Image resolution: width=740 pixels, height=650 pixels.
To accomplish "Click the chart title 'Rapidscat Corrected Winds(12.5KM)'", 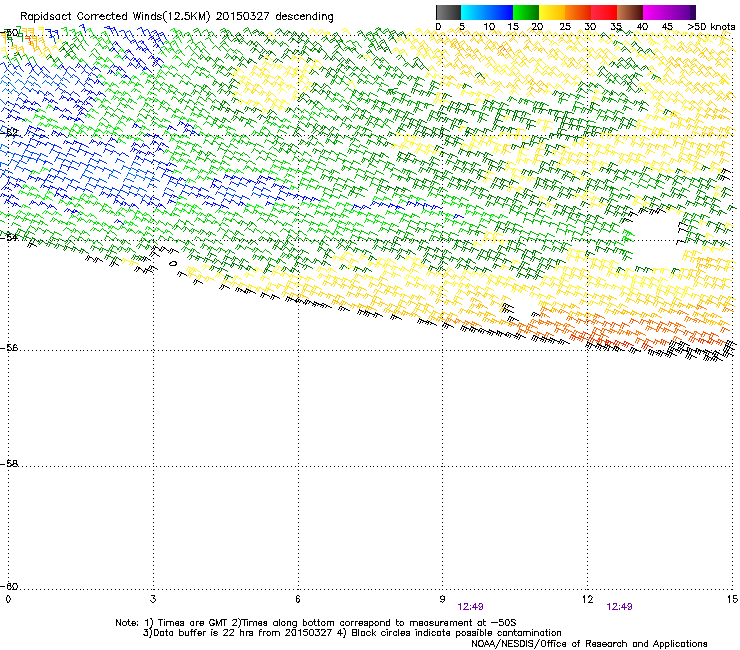I will pyautogui.click(x=115, y=17).
